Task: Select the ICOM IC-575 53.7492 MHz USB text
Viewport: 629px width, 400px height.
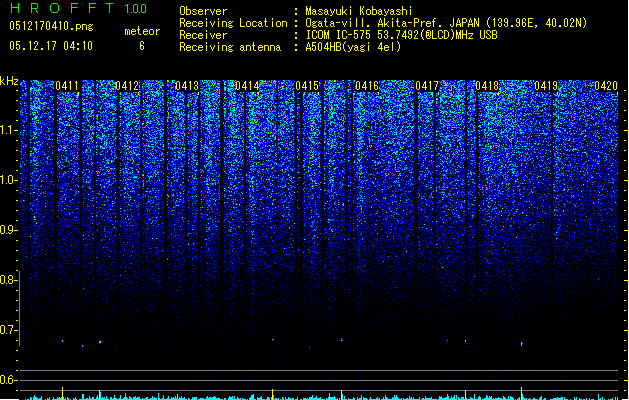Action: 402,35
